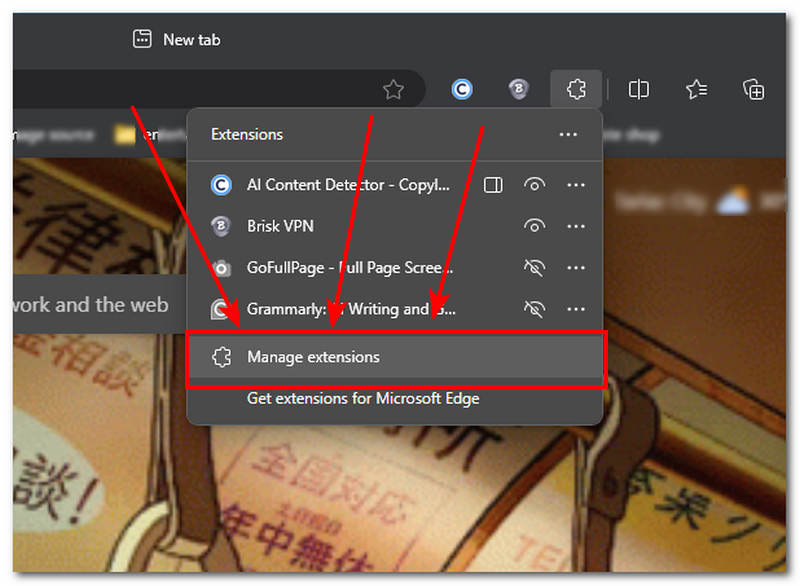This screenshot has width=800, height=586.
Task: Click Manage extensions
Action: click(x=396, y=358)
